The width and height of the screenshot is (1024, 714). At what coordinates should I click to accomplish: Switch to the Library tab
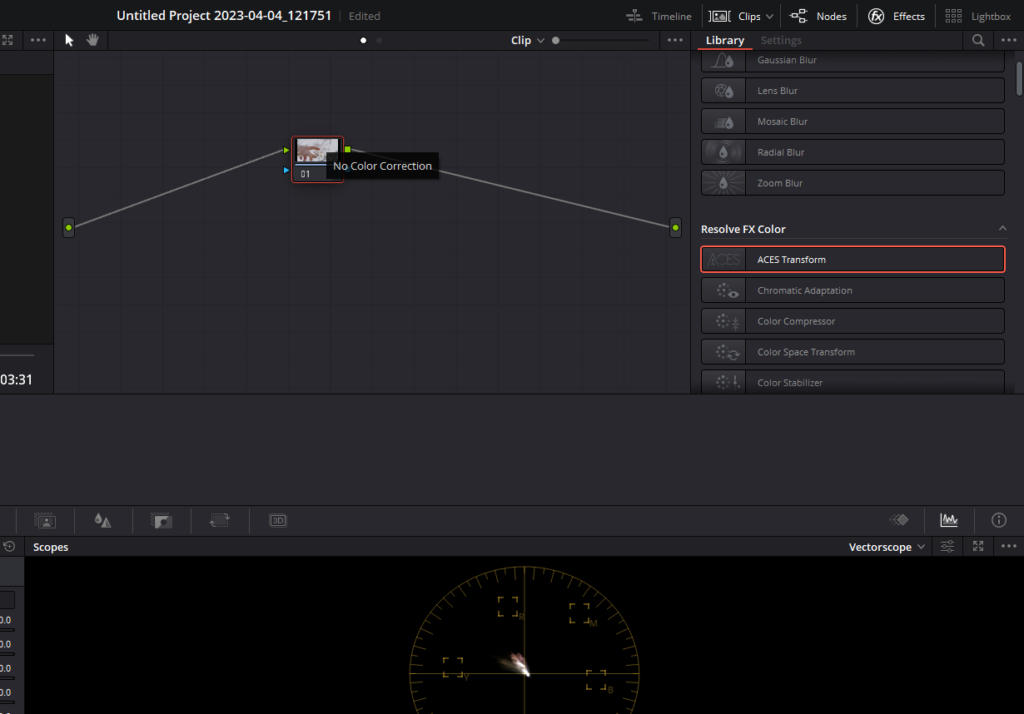point(724,41)
